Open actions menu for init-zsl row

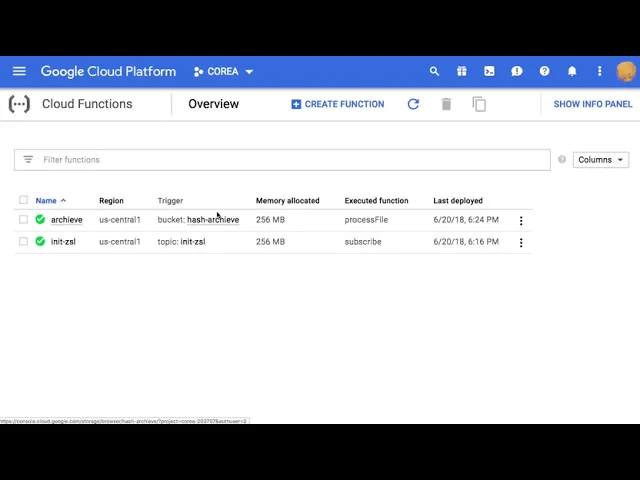(x=521, y=243)
